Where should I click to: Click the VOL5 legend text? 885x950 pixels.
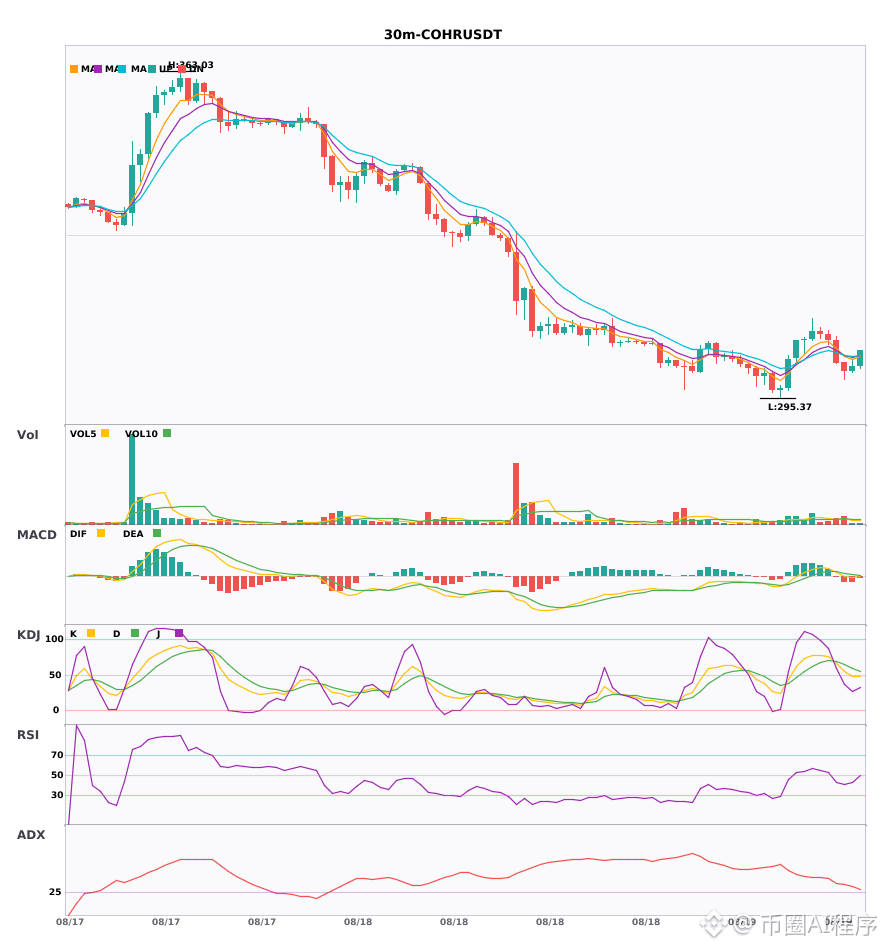pos(83,434)
